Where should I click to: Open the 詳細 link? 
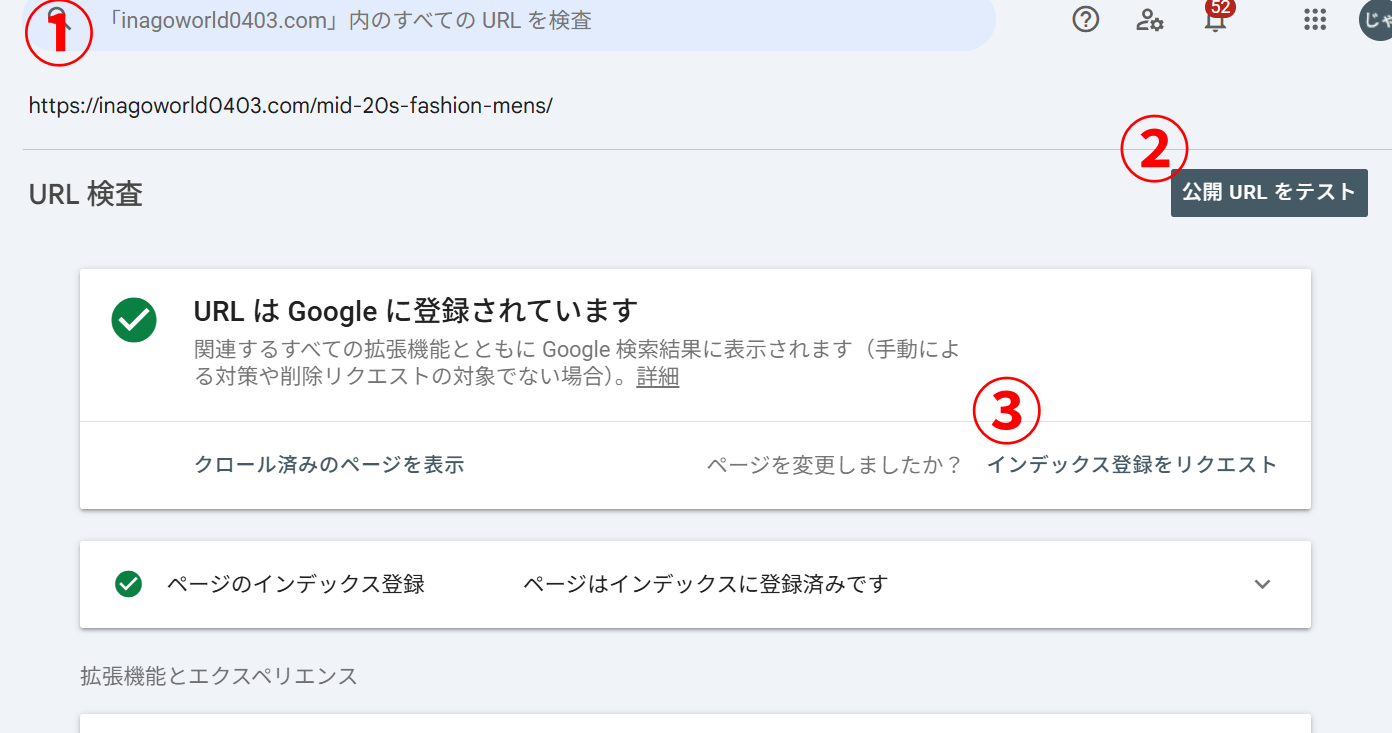[658, 377]
